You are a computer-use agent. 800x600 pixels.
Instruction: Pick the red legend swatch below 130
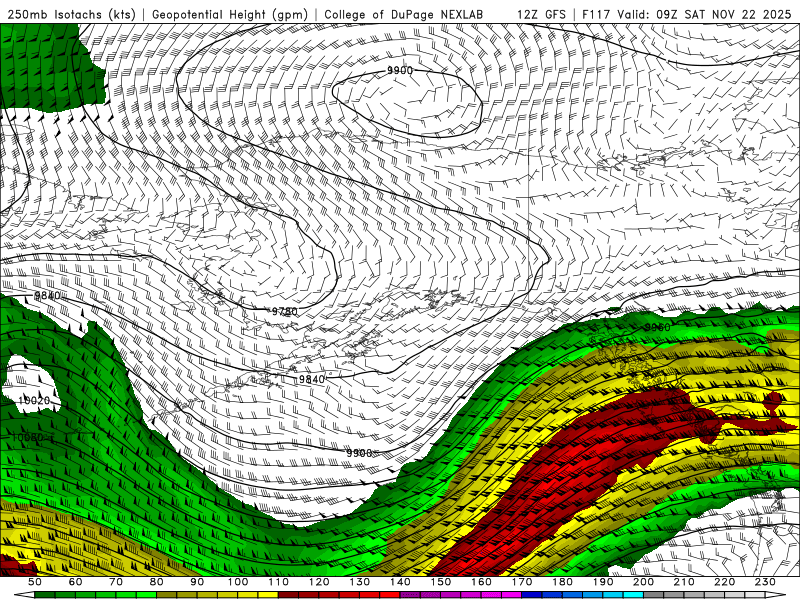(x=369, y=595)
